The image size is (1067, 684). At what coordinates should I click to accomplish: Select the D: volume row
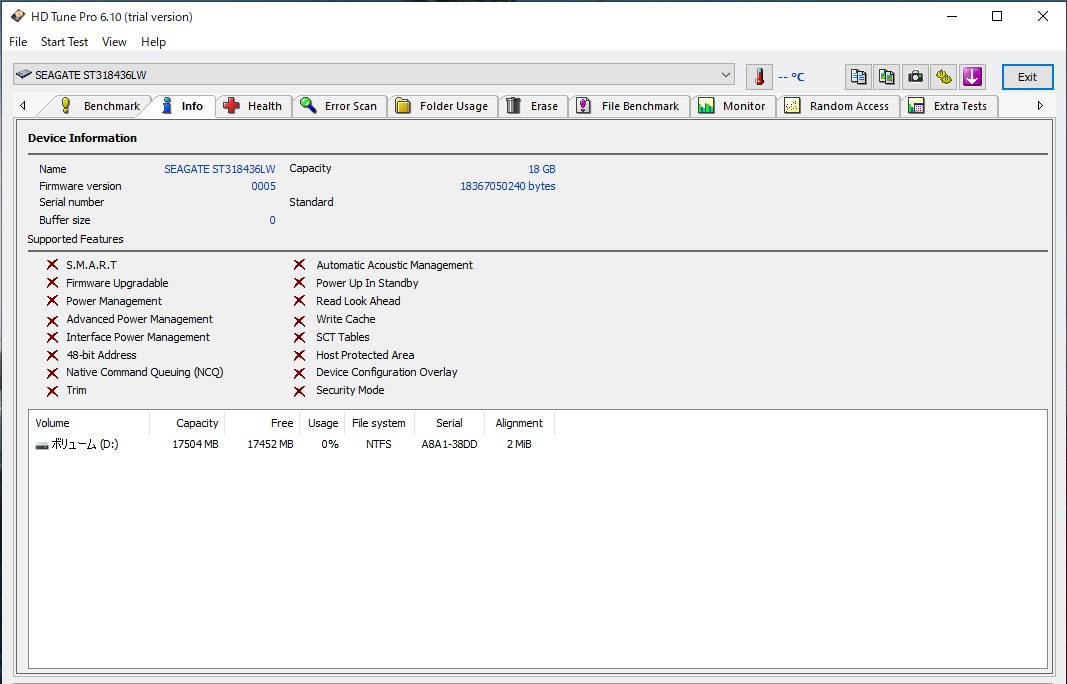(85, 444)
